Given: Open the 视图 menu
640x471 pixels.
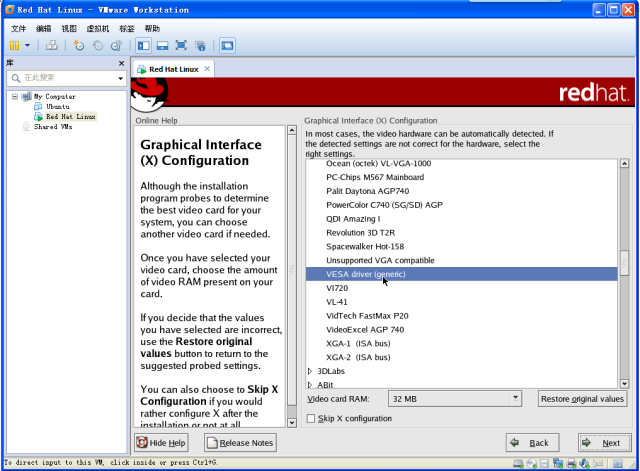Looking at the screenshot, I should (69, 29).
